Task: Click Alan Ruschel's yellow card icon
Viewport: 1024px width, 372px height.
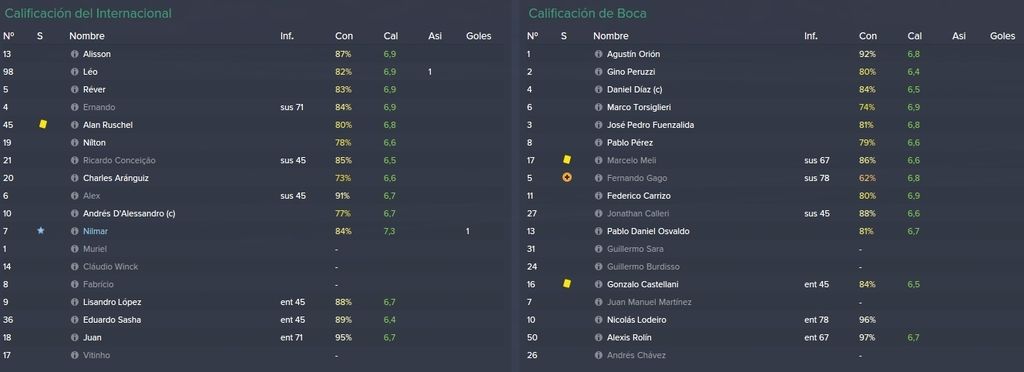Action: point(43,124)
